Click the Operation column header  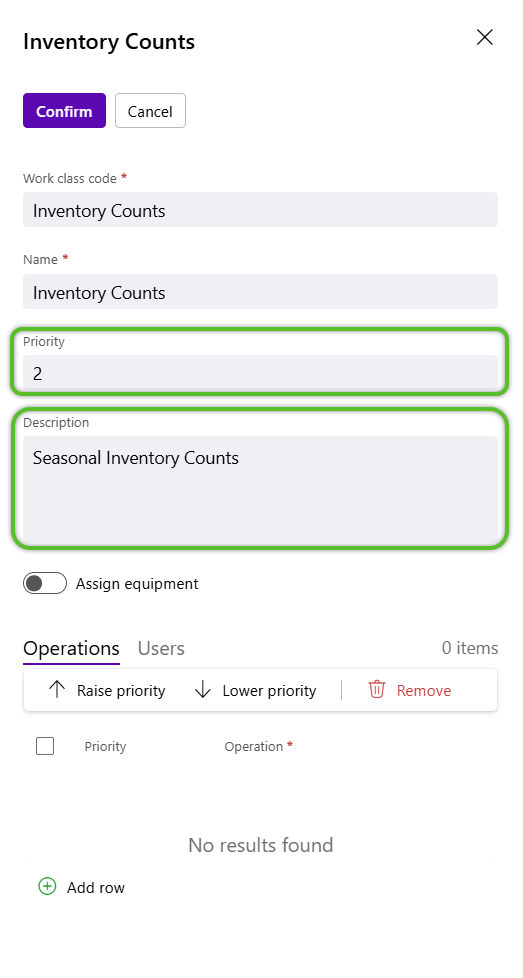click(x=254, y=747)
